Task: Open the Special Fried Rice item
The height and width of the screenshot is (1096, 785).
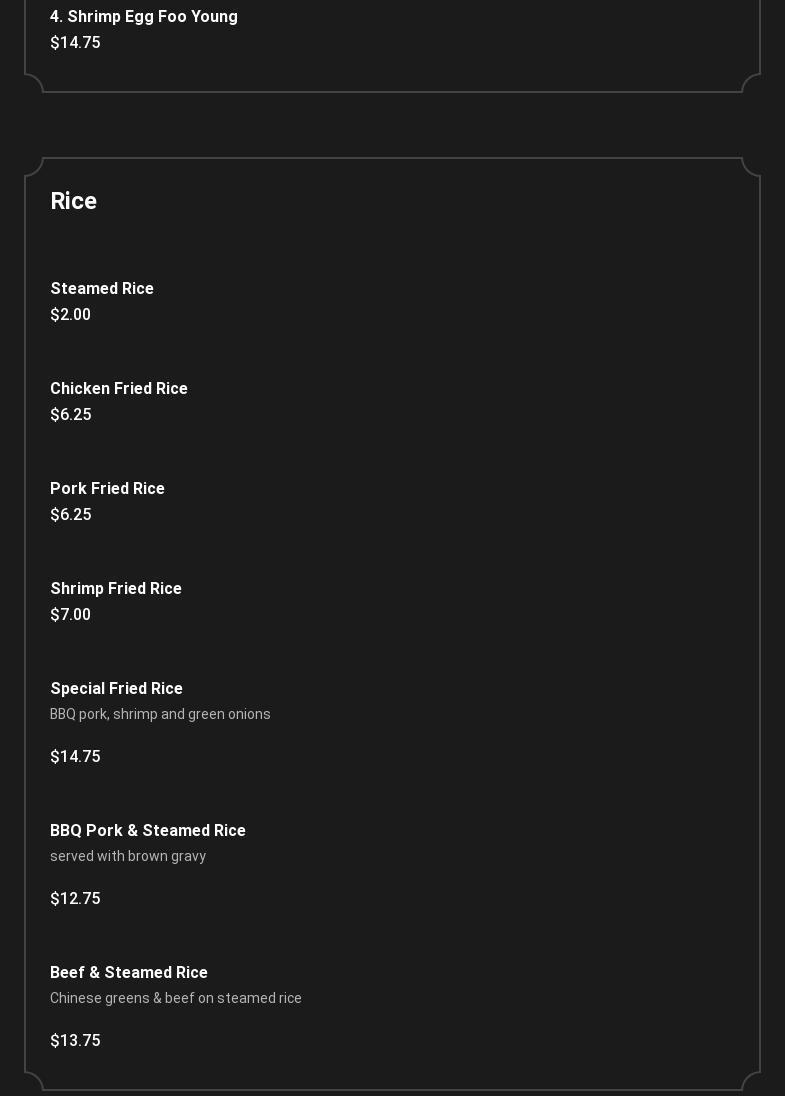Action: [116, 689]
